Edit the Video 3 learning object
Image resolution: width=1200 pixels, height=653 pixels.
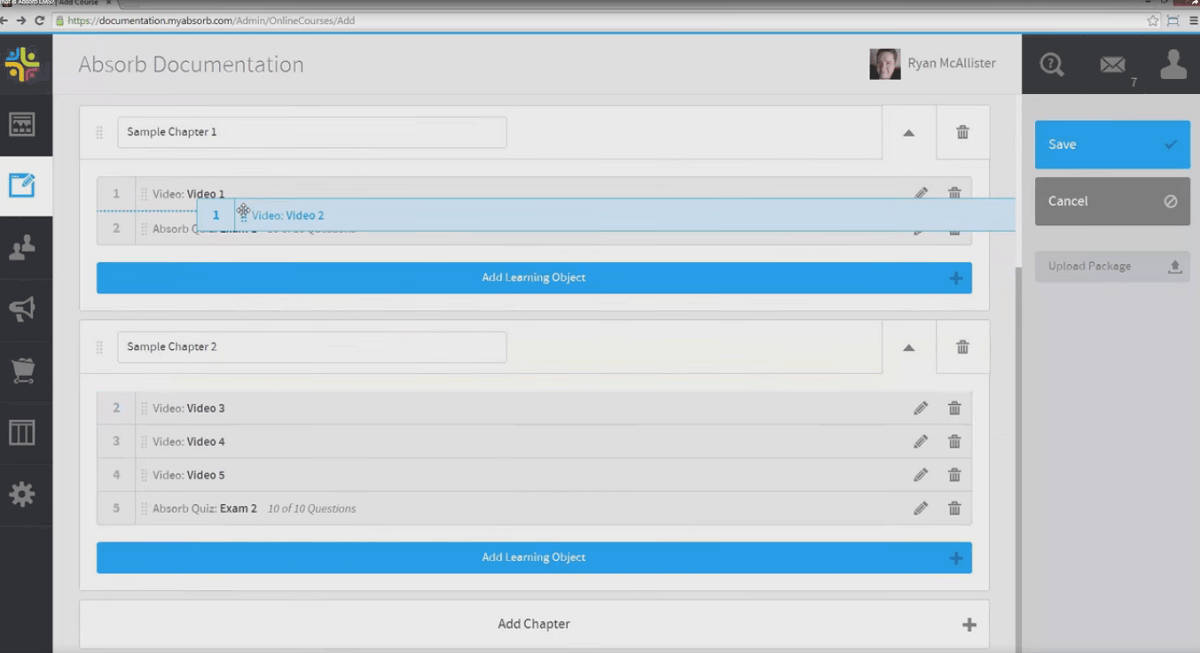pyautogui.click(x=920, y=408)
